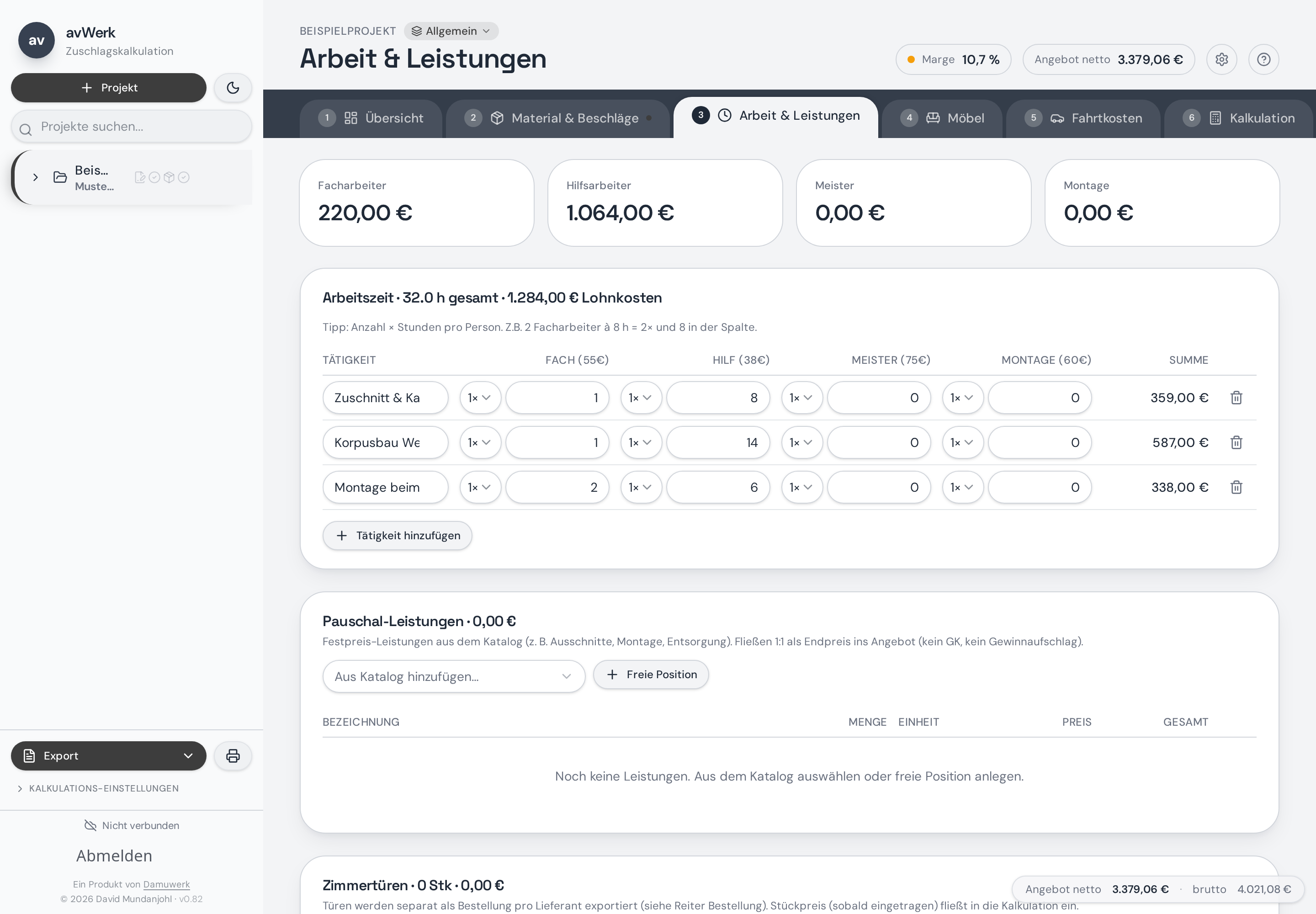Click the printer icon button
This screenshot has height=914, width=1316.
click(233, 756)
